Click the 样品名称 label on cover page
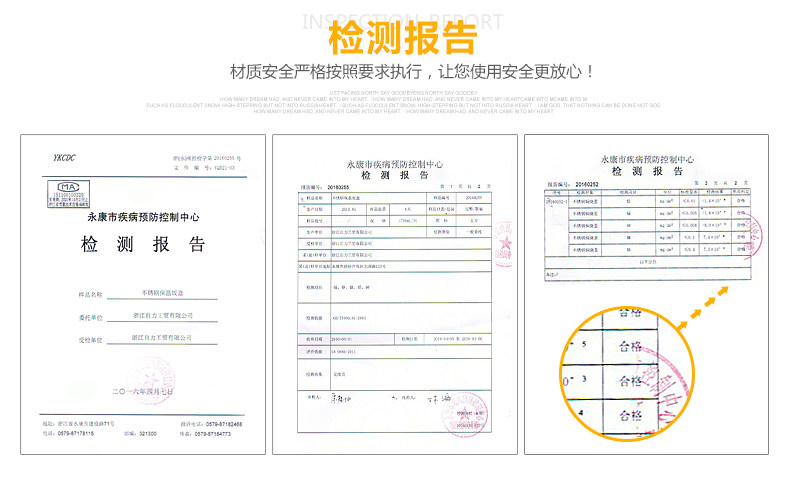Screen dimensions: 790x485 tap(90, 295)
